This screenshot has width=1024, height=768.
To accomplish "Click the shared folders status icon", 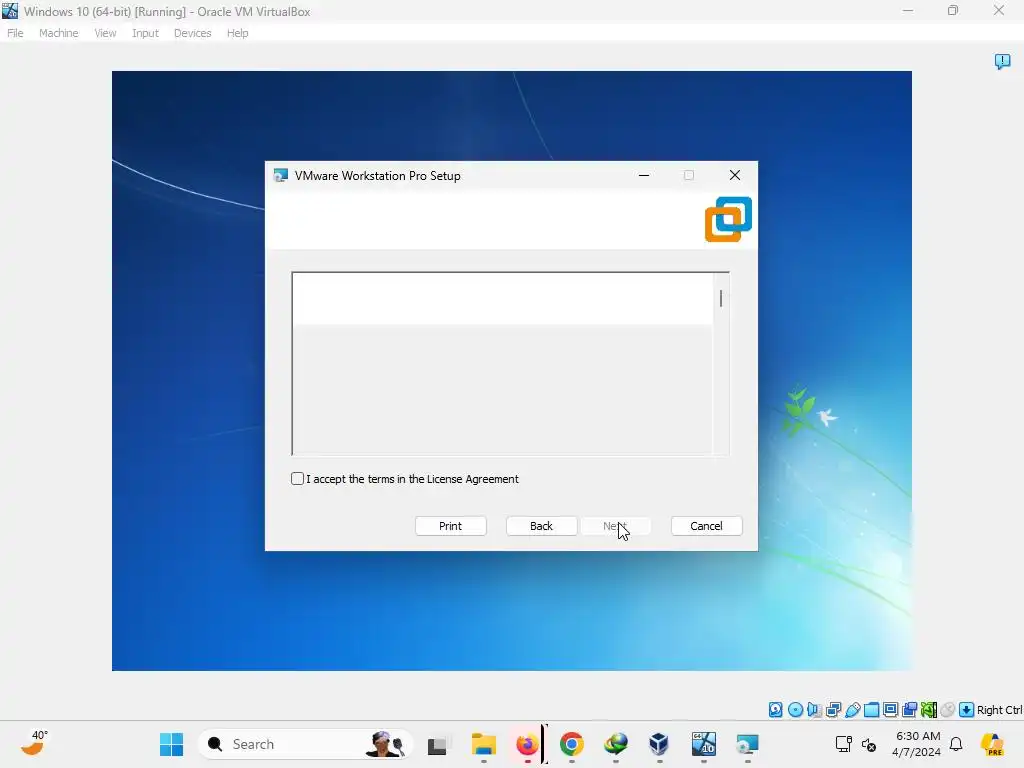I will (x=871, y=710).
